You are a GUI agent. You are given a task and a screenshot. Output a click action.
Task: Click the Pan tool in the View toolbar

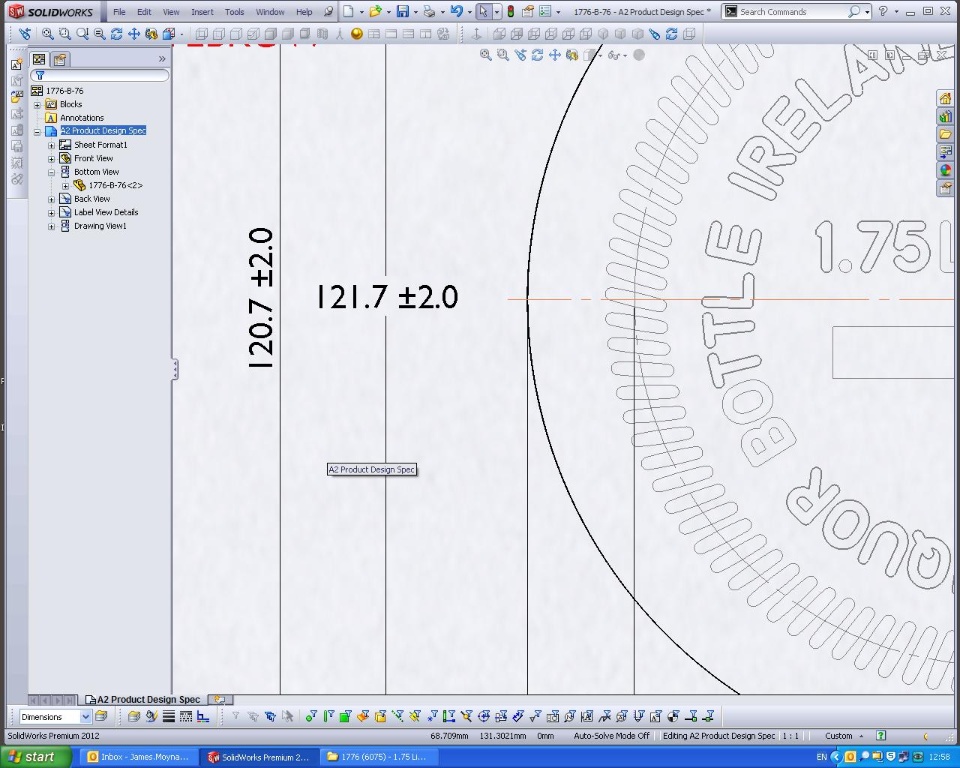(133, 34)
